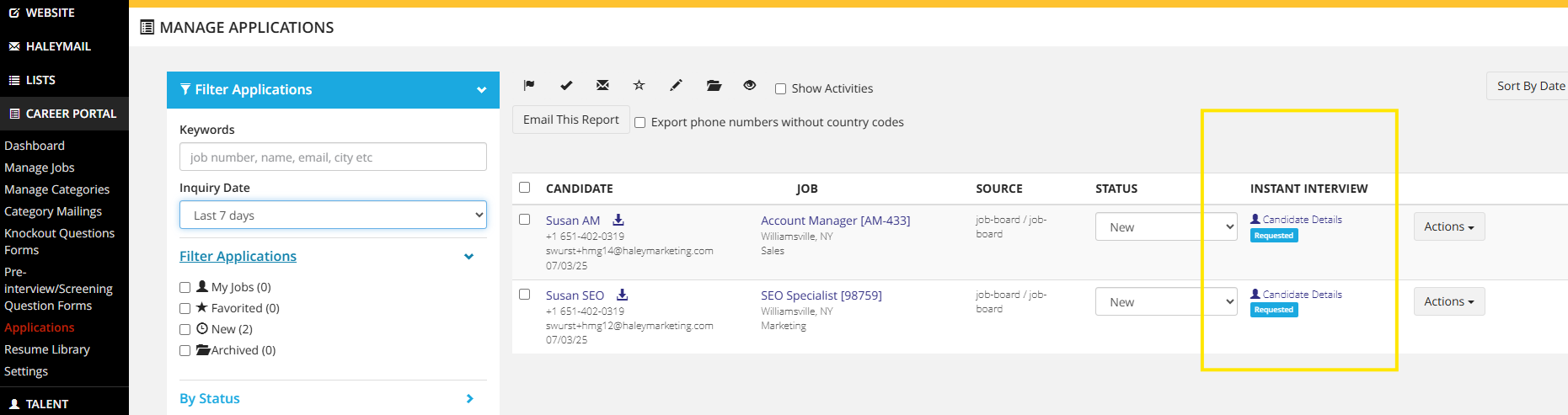
Task: Open status dropdown for Susan AM
Action: 1165,227
